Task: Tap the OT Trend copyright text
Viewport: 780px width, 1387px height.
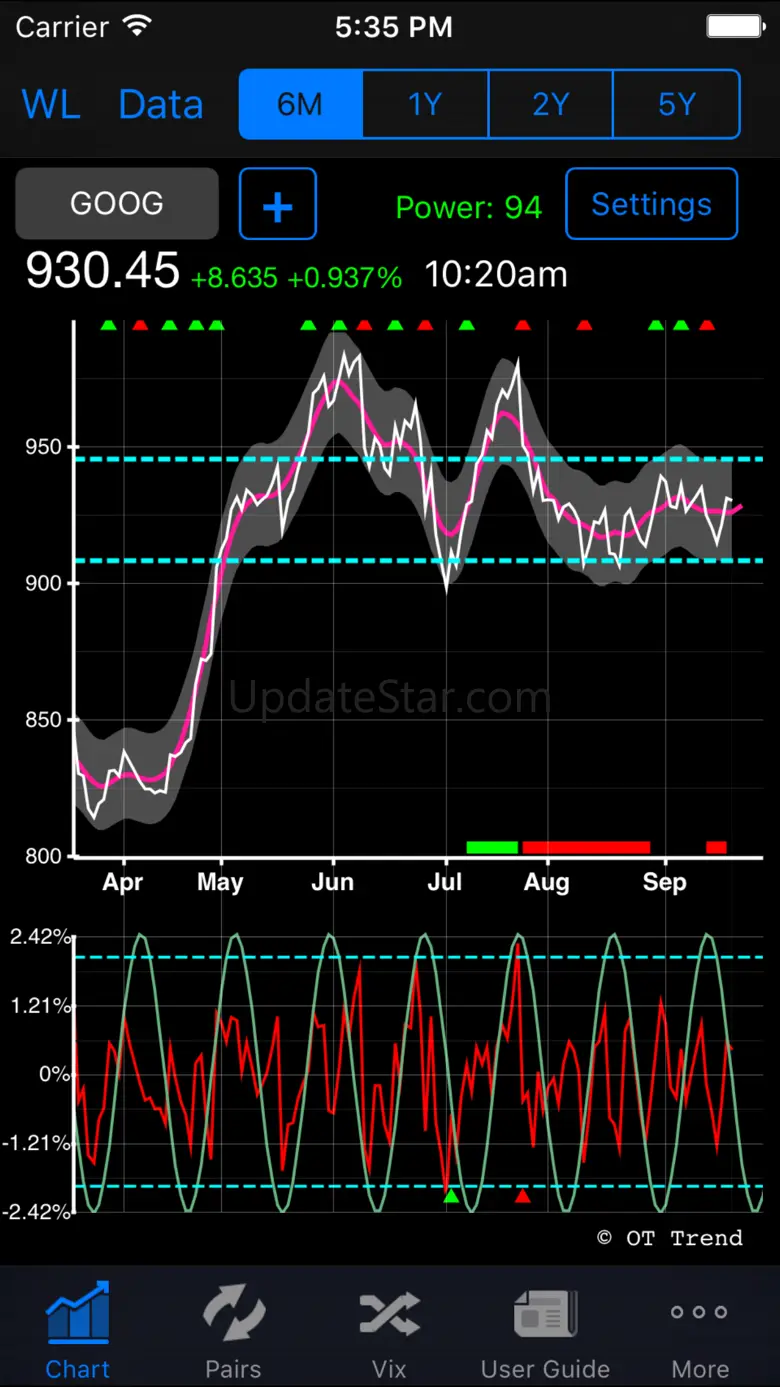Action: 670,1238
